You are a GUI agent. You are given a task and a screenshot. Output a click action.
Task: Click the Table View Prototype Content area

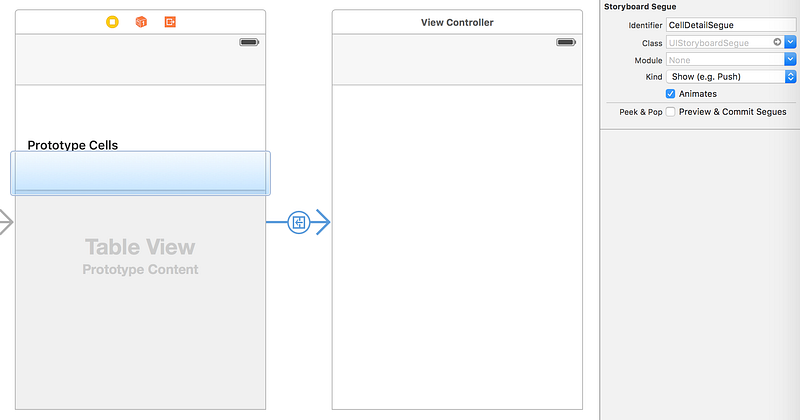click(140, 257)
